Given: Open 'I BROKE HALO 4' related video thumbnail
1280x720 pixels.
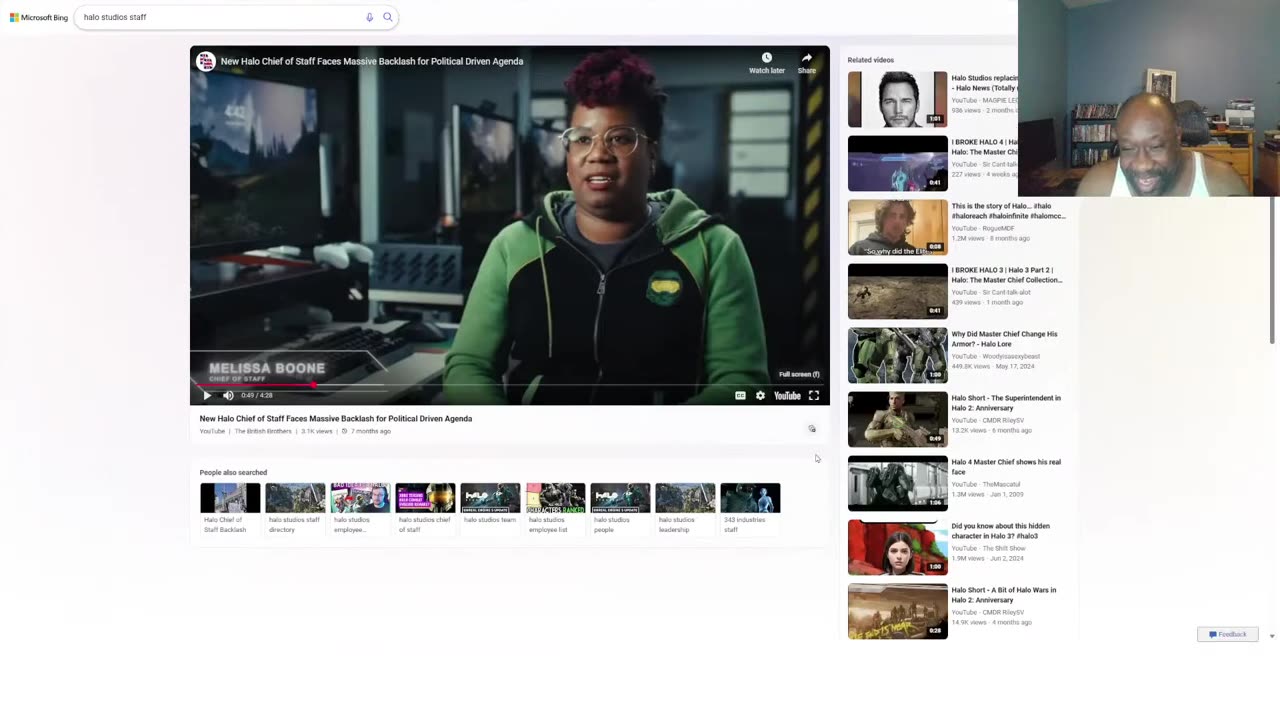Looking at the screenshot, I should [897, 163].
